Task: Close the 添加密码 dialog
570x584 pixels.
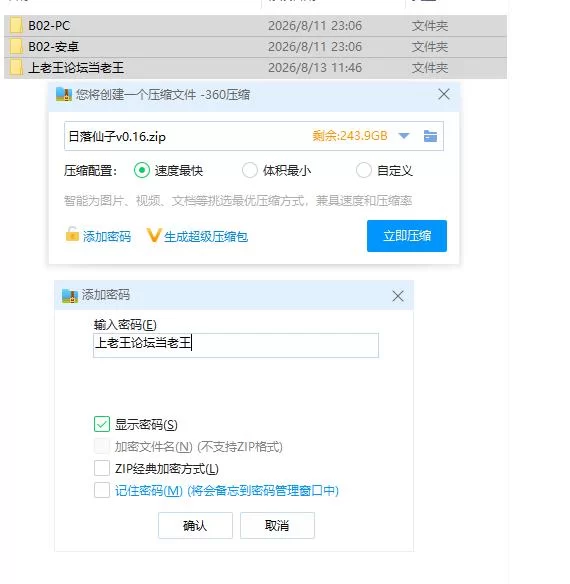Action: point(398,296)
